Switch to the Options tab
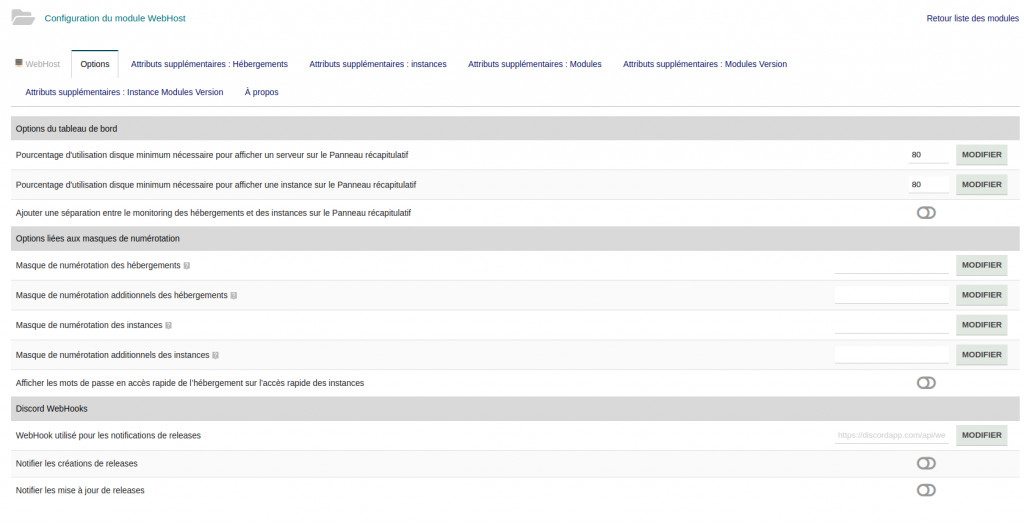The width and height of the screenshot is (1024, 525). tap(95, 64)
